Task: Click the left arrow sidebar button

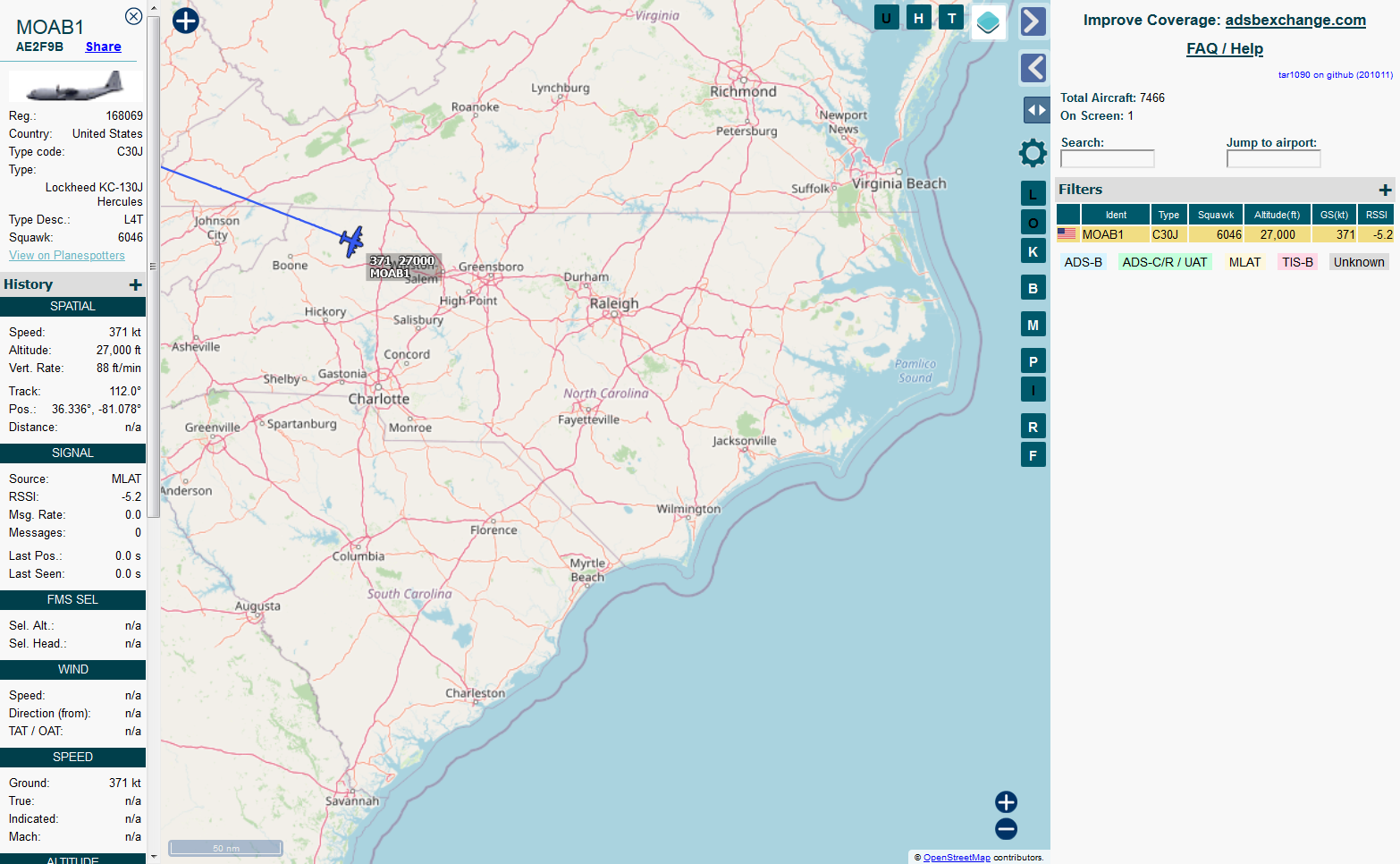Action: [1033, 68]
